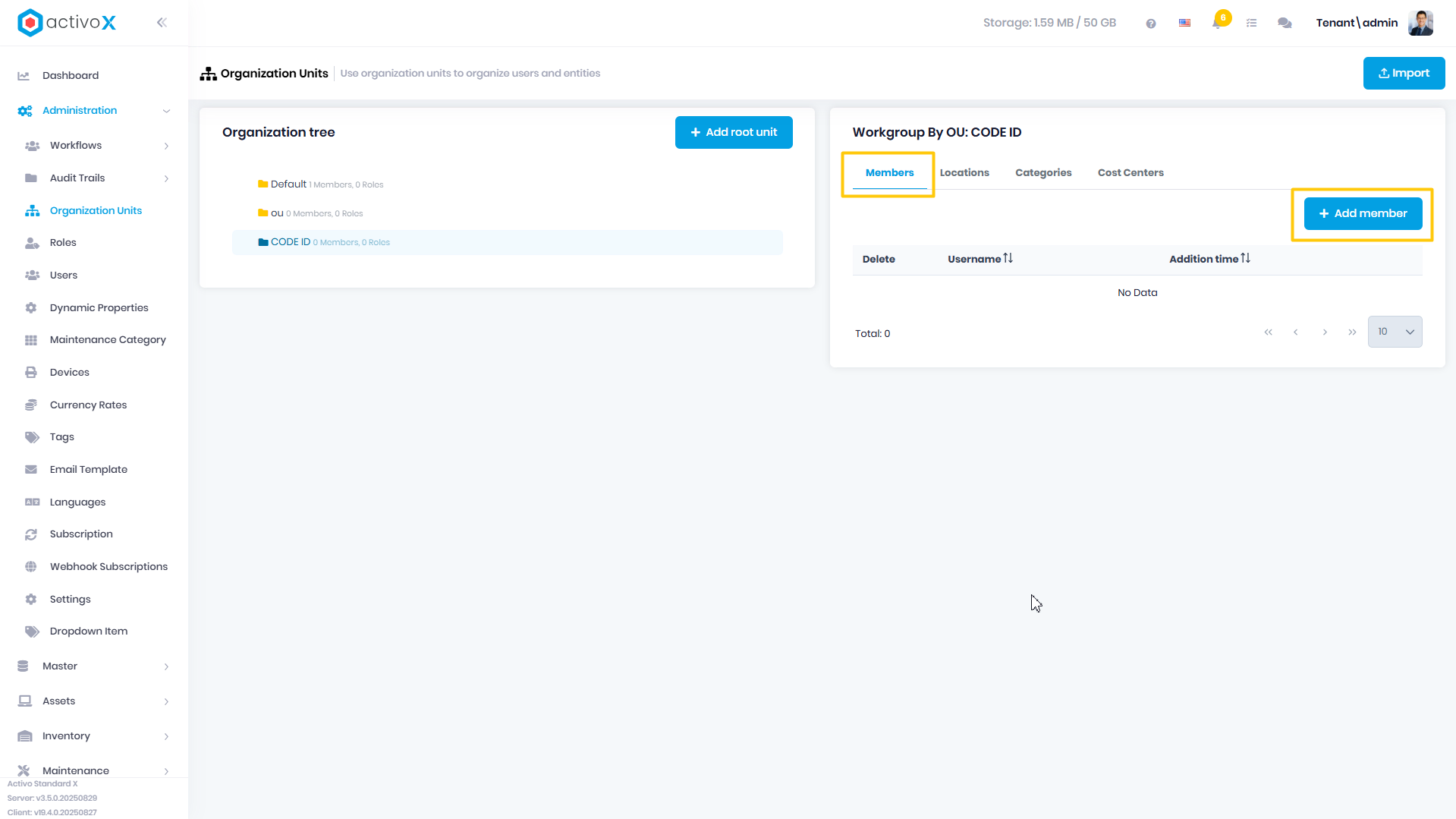1456x819 pixels.
Task: Select the Default organization unit
Action: point(288,184)
